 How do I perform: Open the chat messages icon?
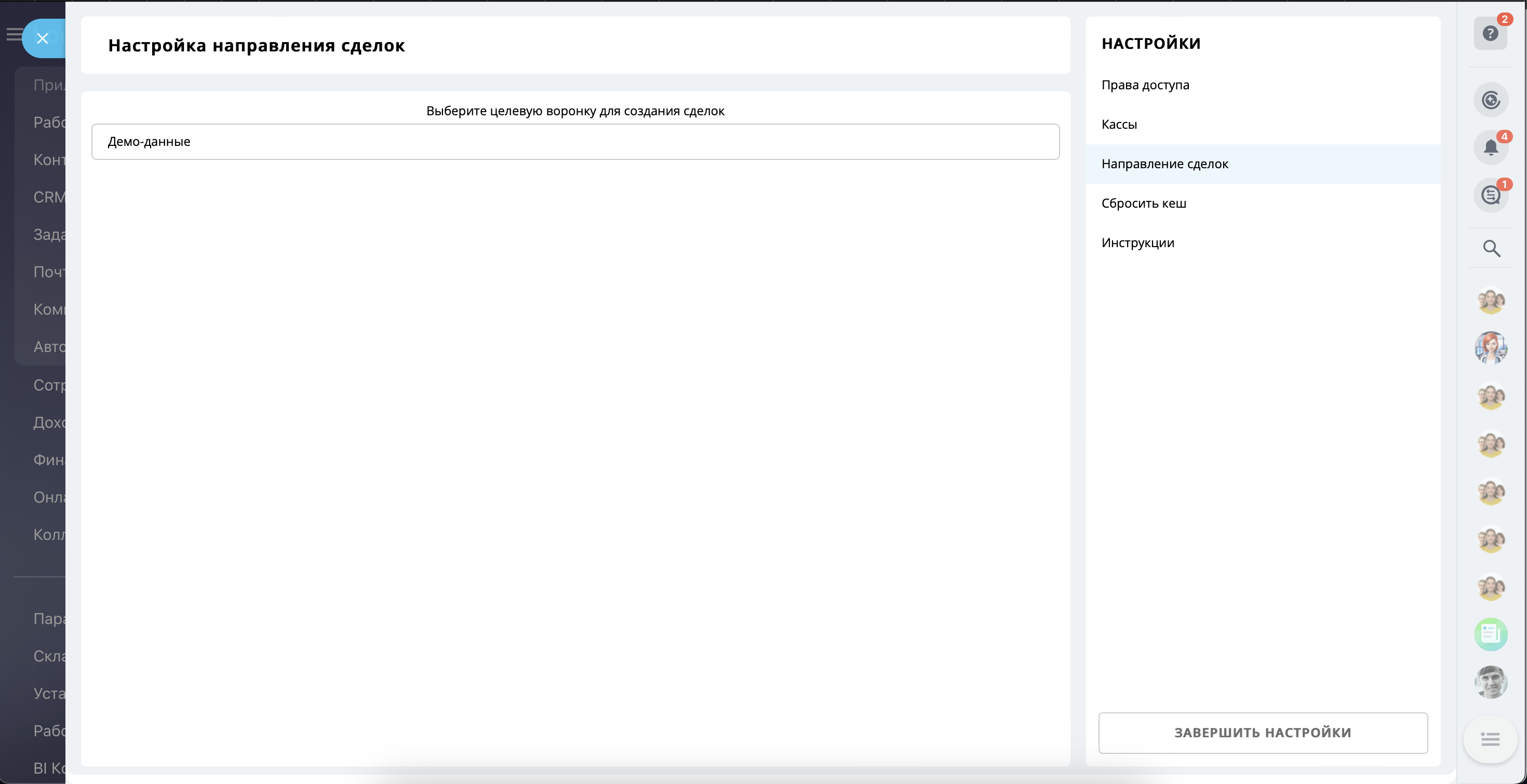pyautogui.click(x=1490, y=195)
